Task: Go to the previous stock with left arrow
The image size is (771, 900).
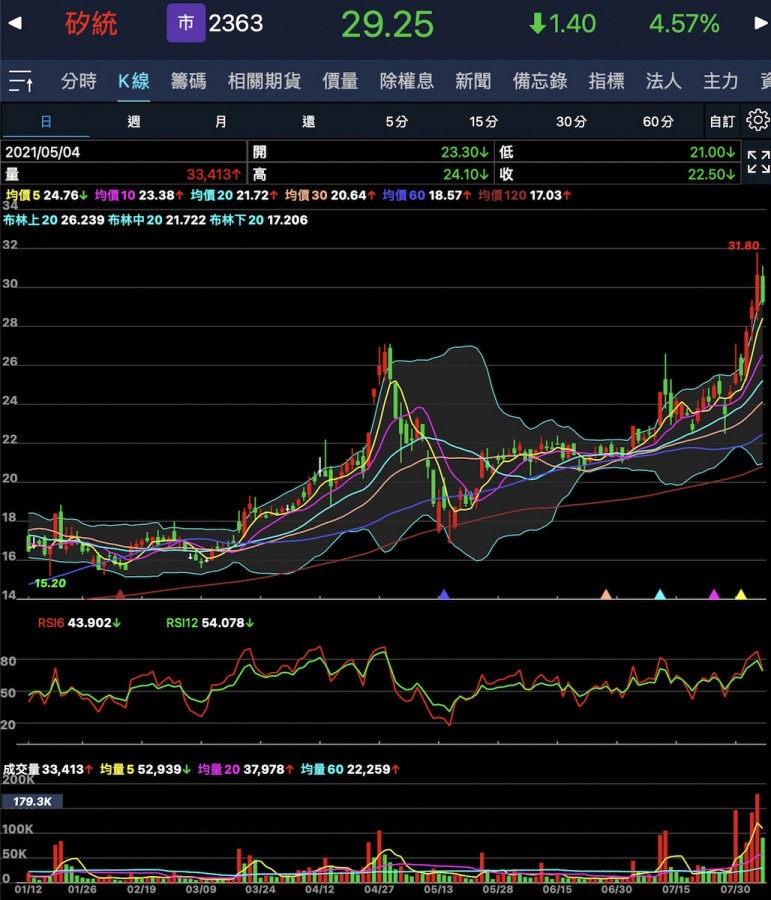Action: pos(13,23)
